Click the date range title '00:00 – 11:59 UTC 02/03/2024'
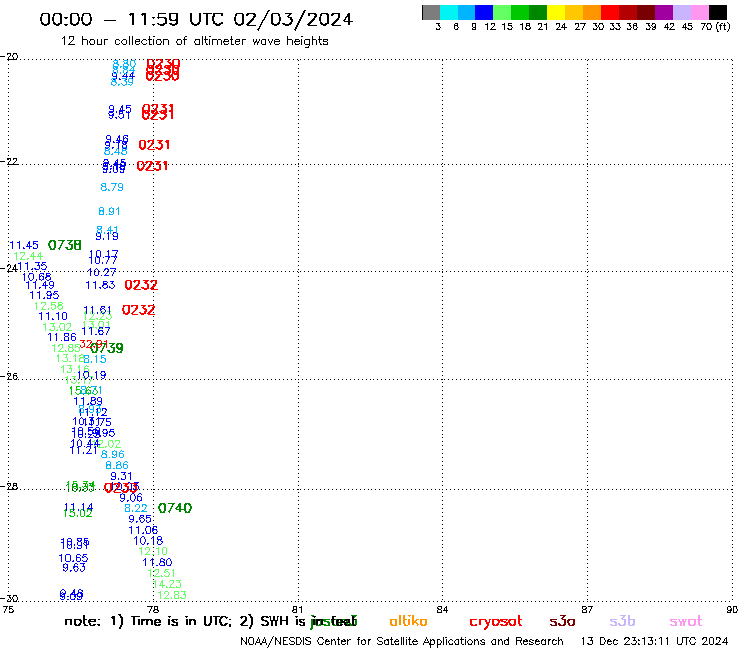 pyautogui.click(x=196, y=19)
